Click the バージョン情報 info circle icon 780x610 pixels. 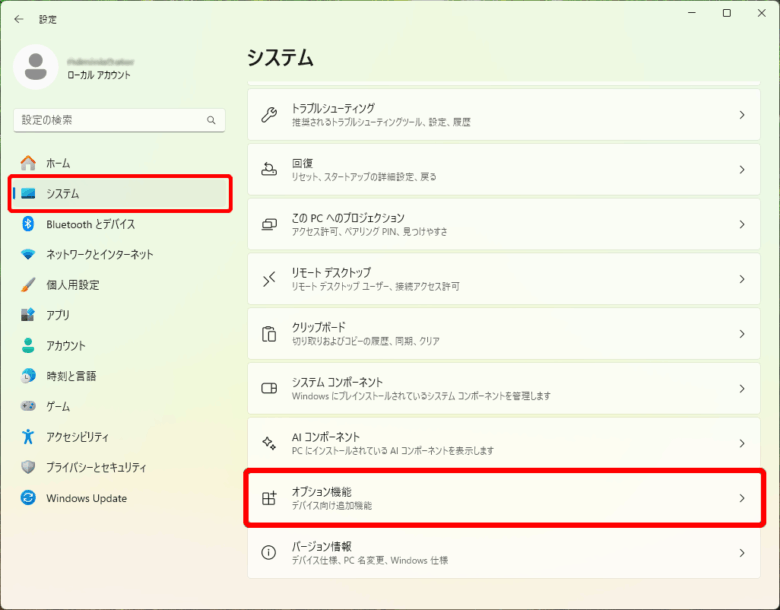pyautogui.click(x=269, y=553)
